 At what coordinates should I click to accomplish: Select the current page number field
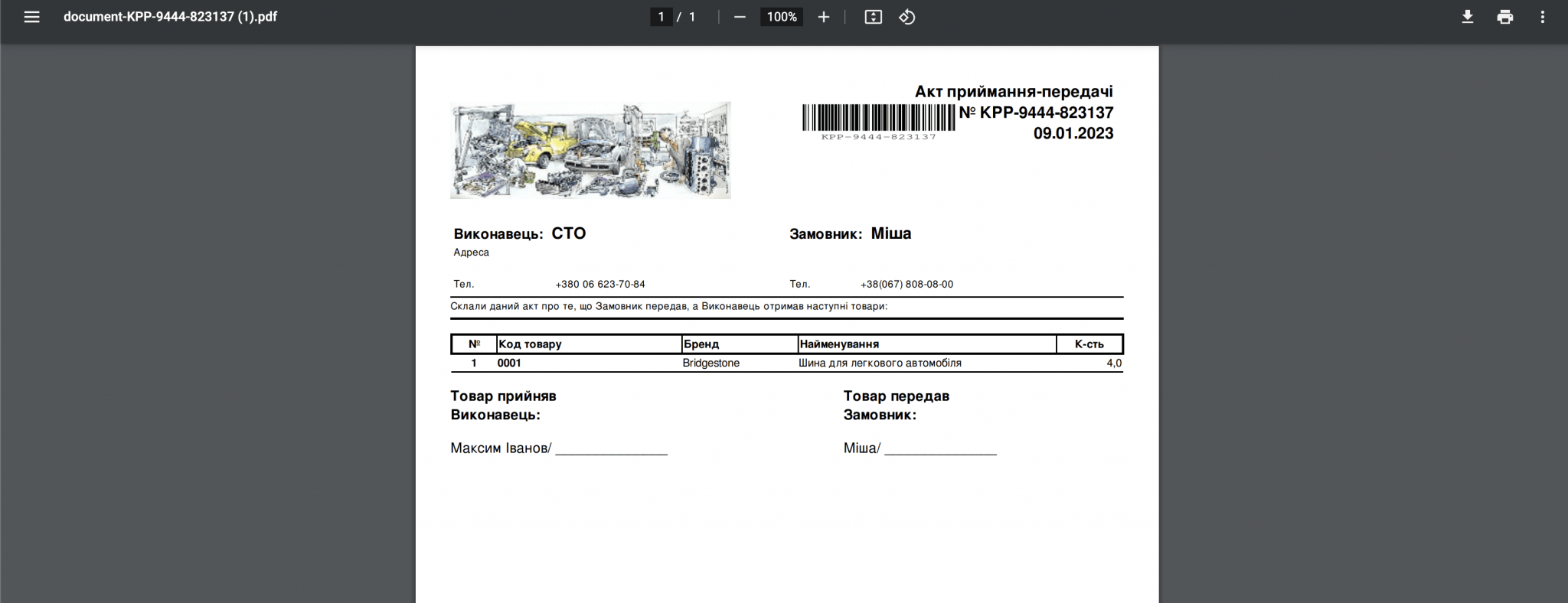[661, 17]
